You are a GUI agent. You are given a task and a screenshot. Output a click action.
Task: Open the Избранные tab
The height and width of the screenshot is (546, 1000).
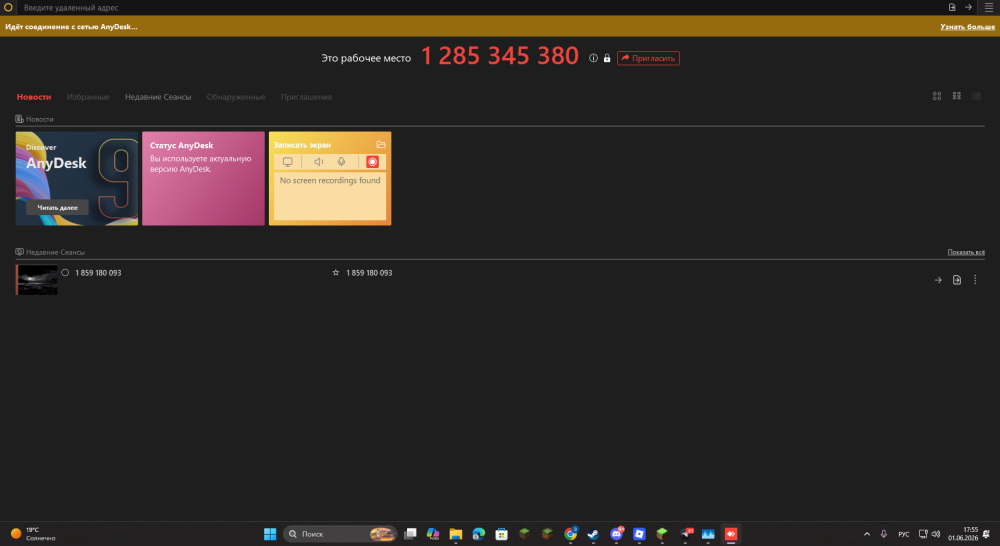pyautogui.click(x=88, y=97)
